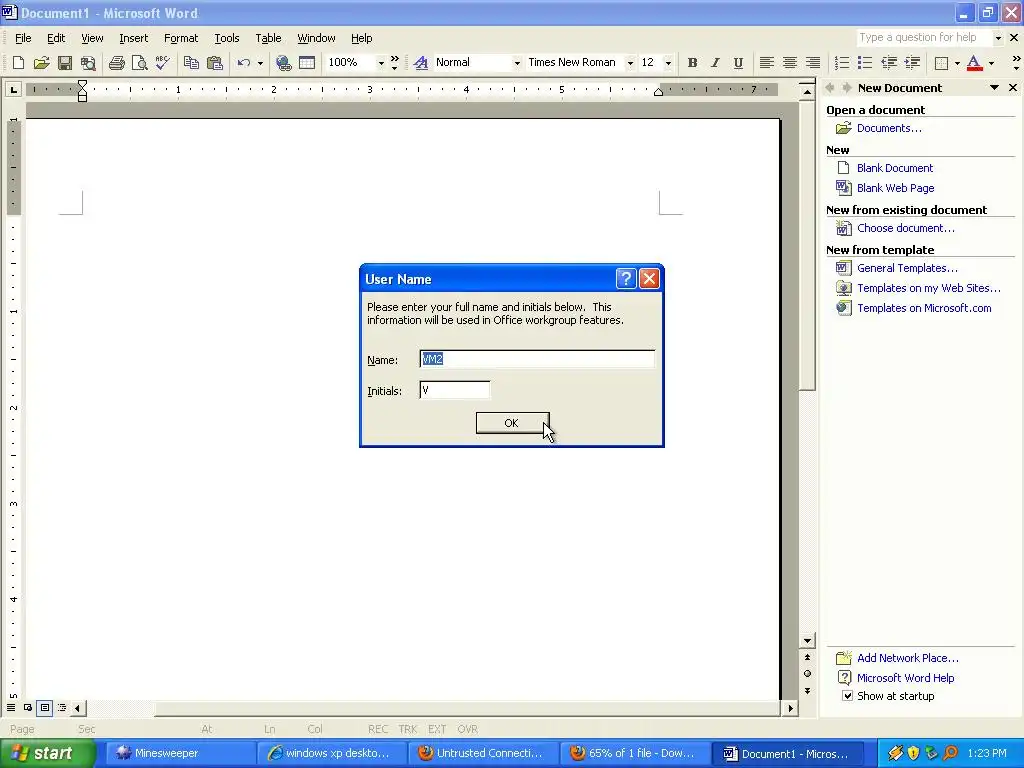Print the document using the printer icon
1024x768 pixels.
(116, 63)
